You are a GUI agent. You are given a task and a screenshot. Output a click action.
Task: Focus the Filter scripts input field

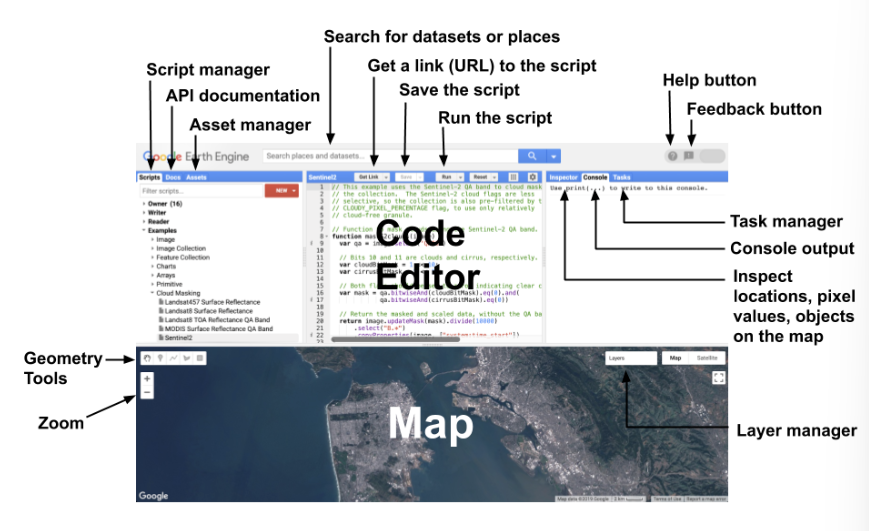coord(201,191)
